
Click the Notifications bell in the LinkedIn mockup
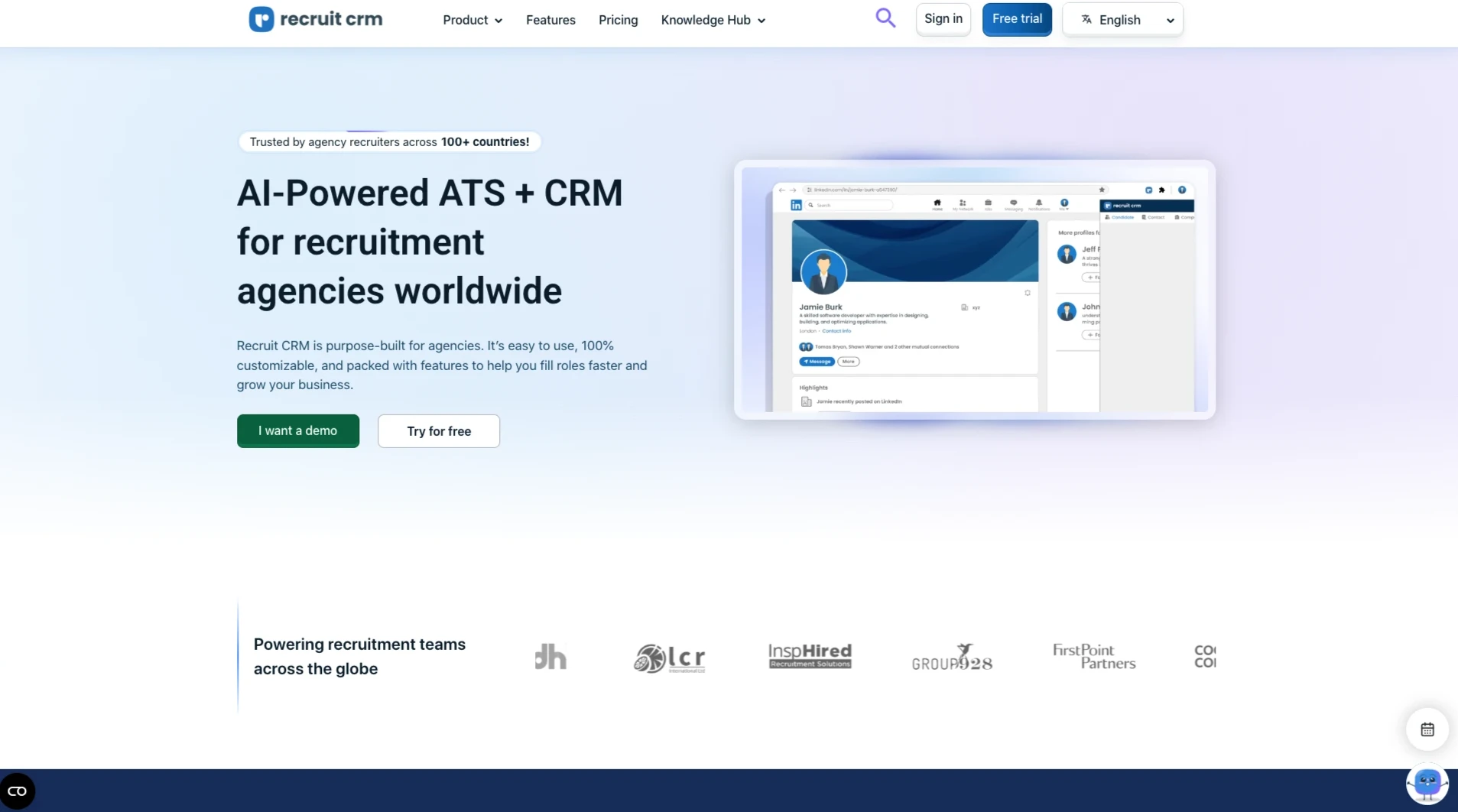[1039, 201]
